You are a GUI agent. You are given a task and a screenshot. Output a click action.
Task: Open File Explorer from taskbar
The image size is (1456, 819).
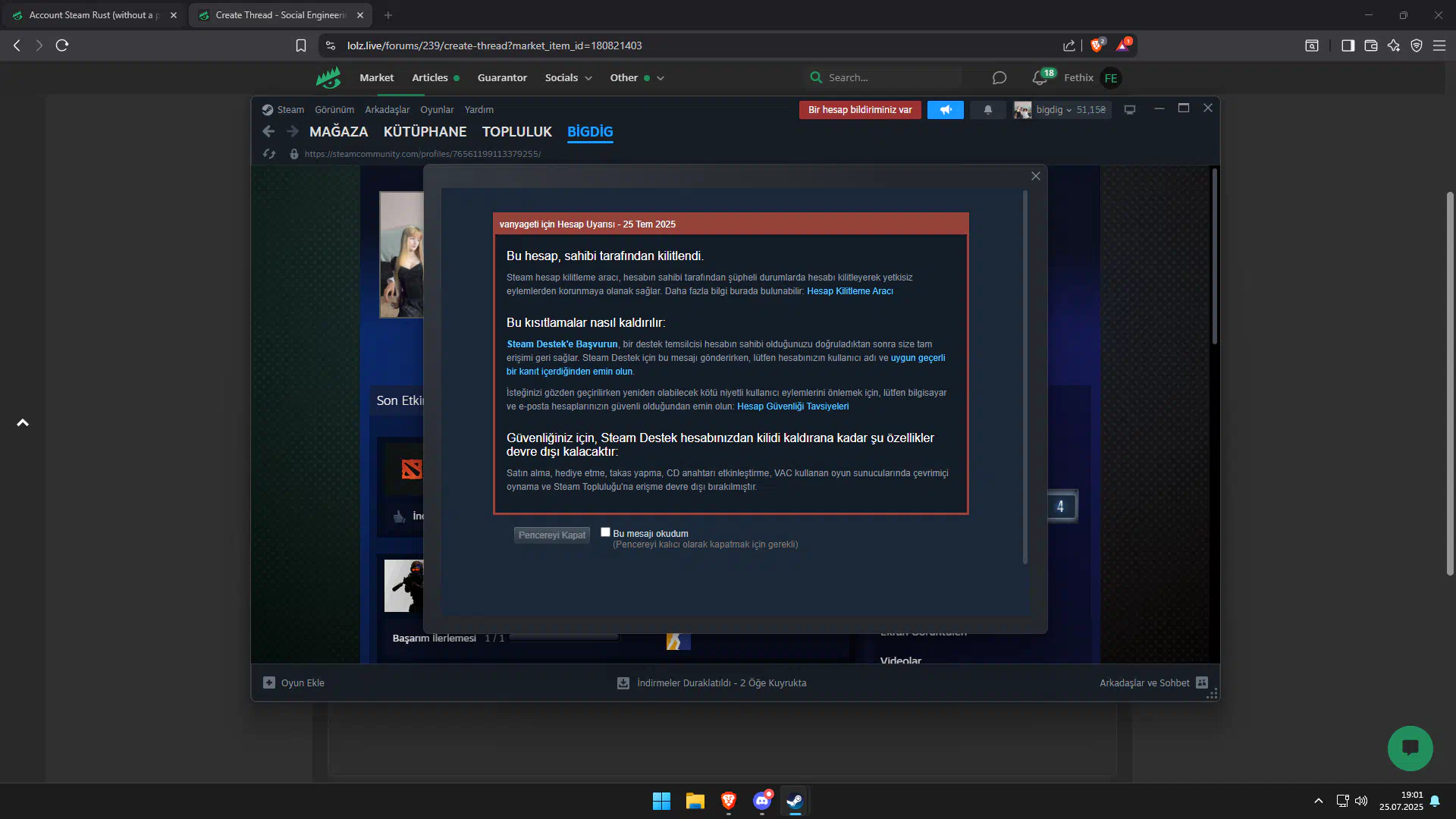[x=695, y=801]
